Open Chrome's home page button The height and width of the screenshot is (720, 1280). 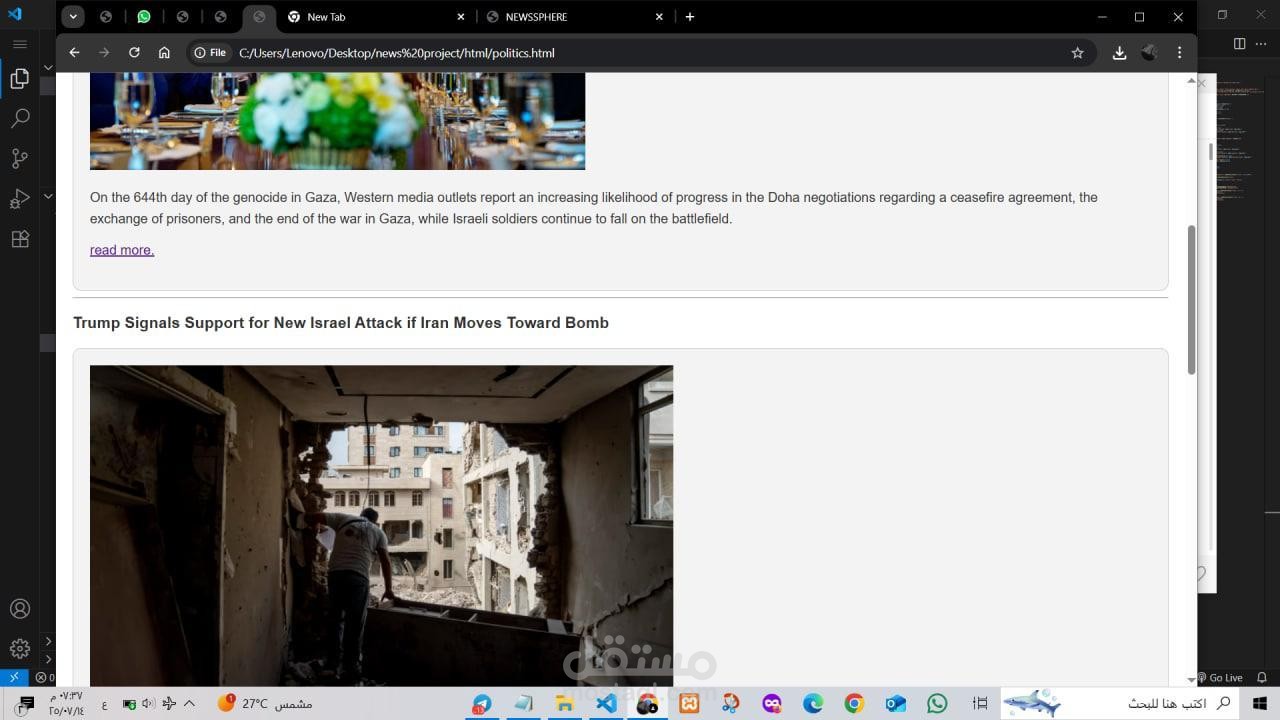(x=164, y=53)
